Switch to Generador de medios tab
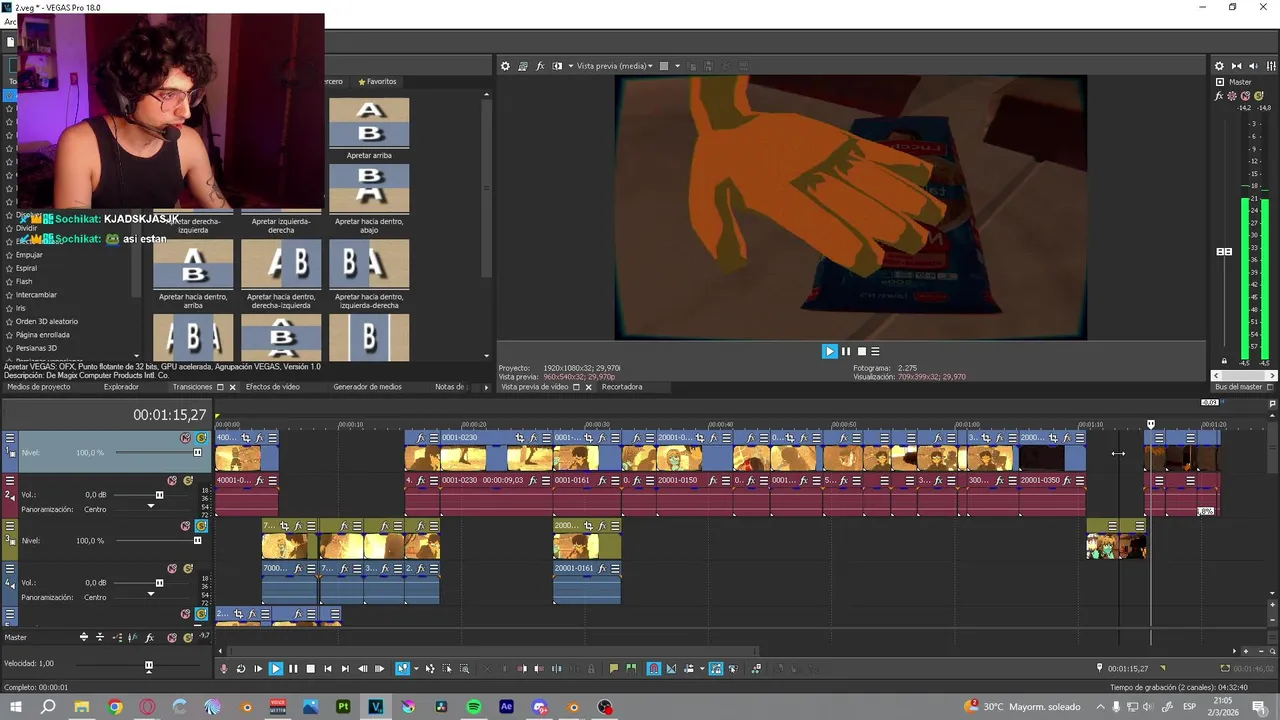This screenshot has height=720, width=1280. pyautogui.click(x=367, y=387)
